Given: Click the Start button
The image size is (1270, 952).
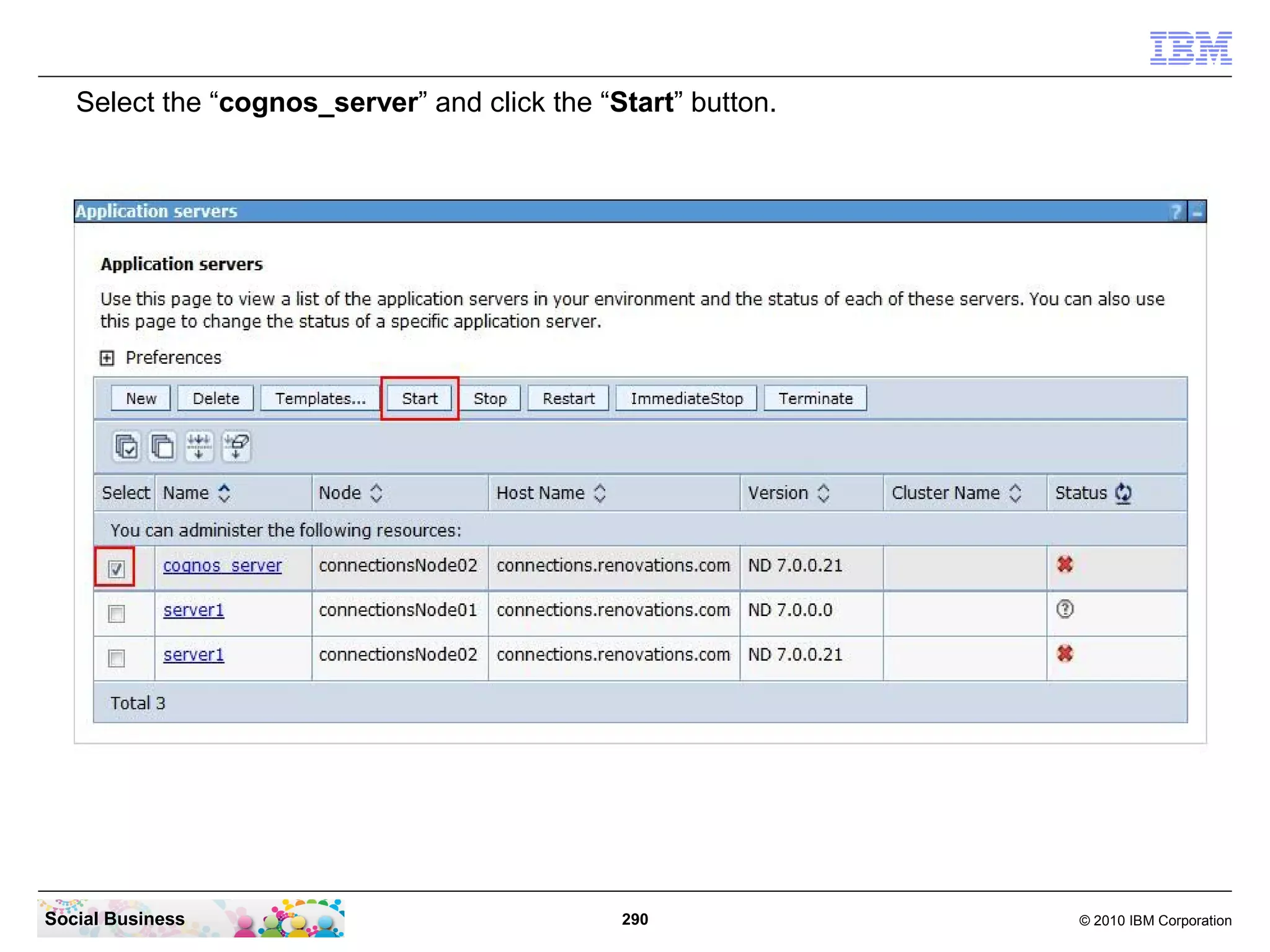Looking at the screenshot, I should (x=419, y=399).
